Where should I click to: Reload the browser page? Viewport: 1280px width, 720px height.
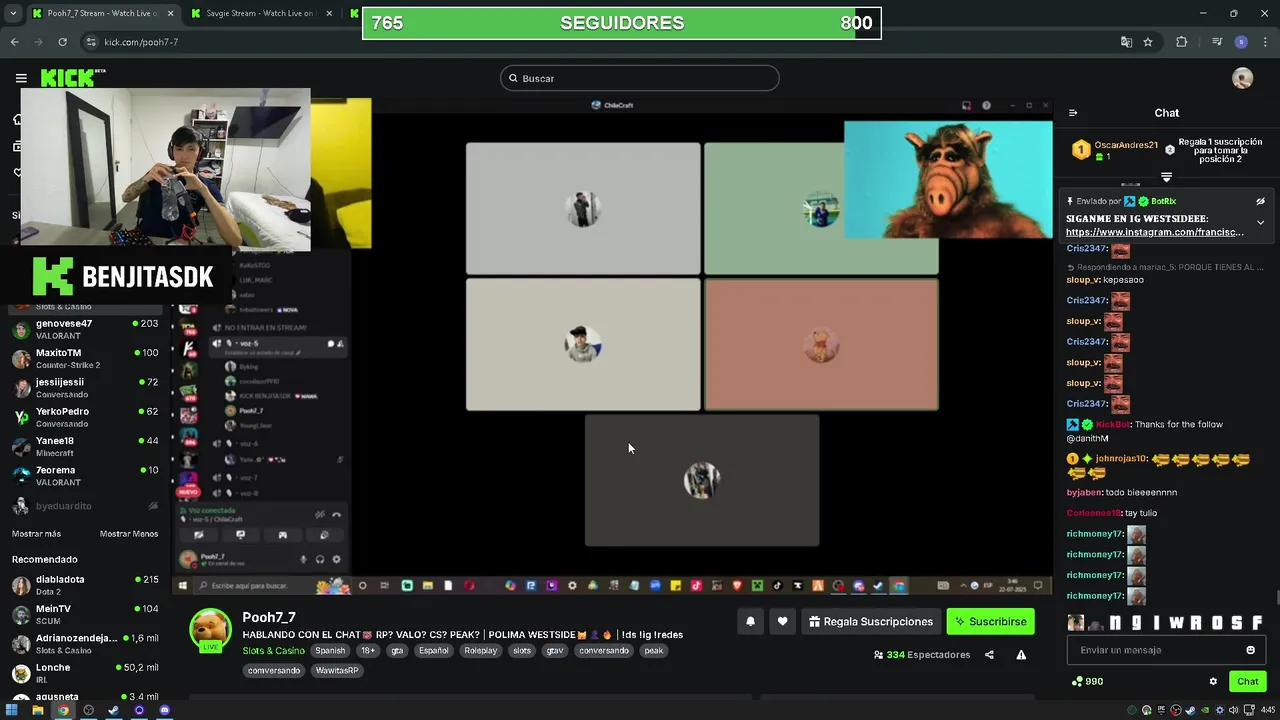(x=62, y=42)
